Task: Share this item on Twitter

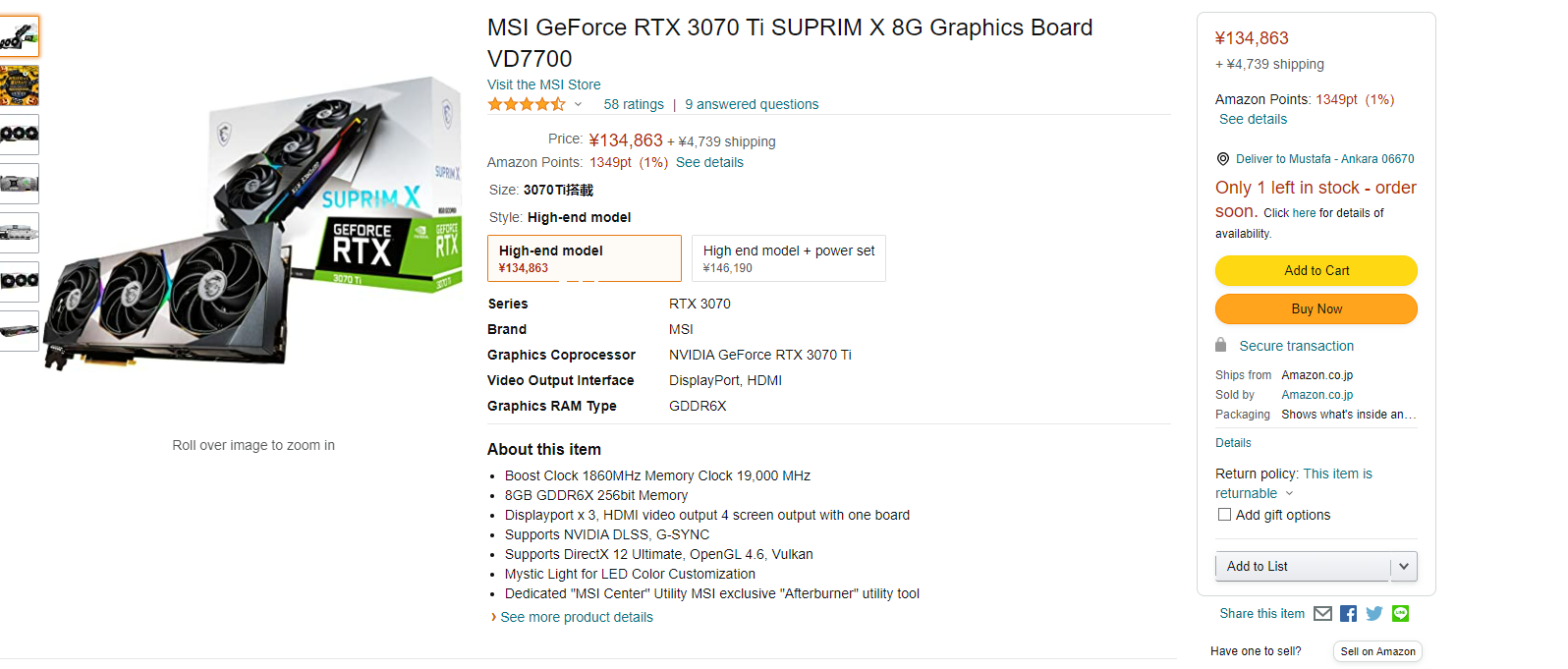Action: click(x=1374, y=614)
